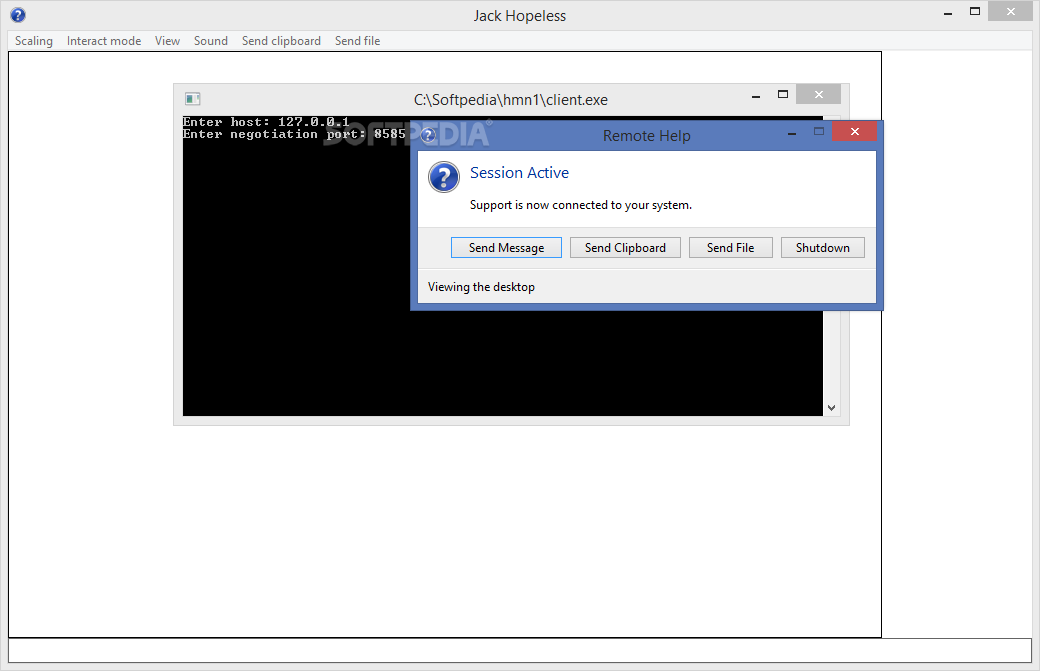Viewport: 1040px width, 671px height.
Task: Open the Interact mode menu
Action: coord(103,40)
